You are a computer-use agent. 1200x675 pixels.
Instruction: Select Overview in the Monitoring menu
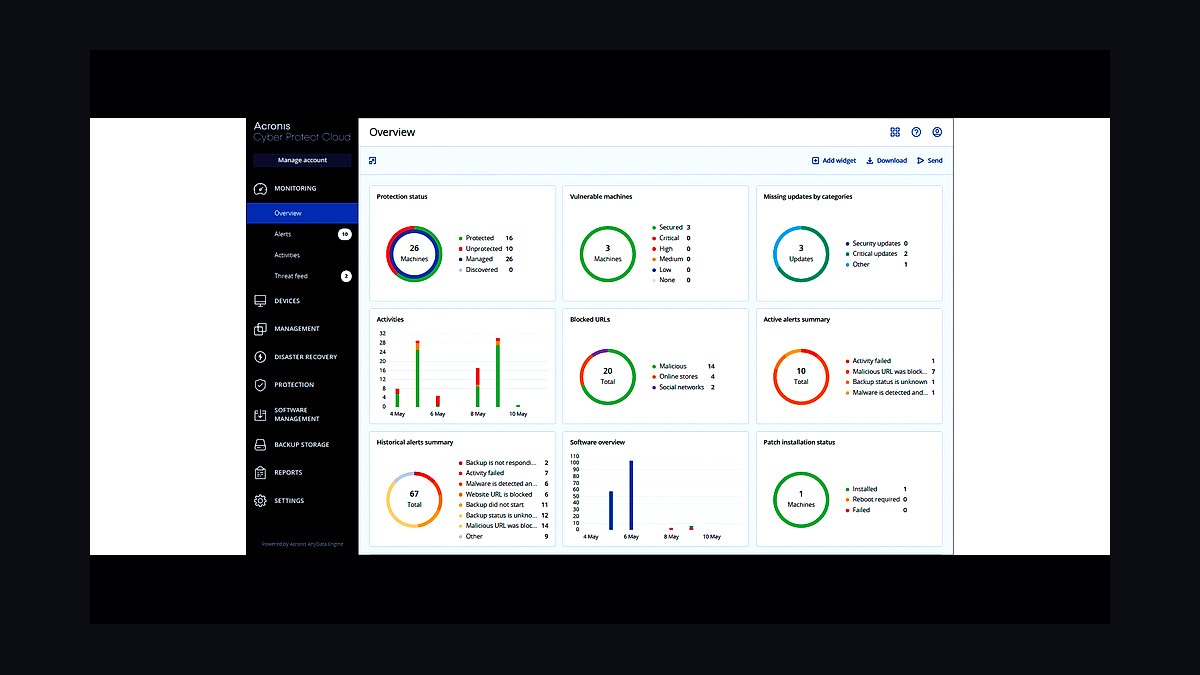[x=302, y=213]
